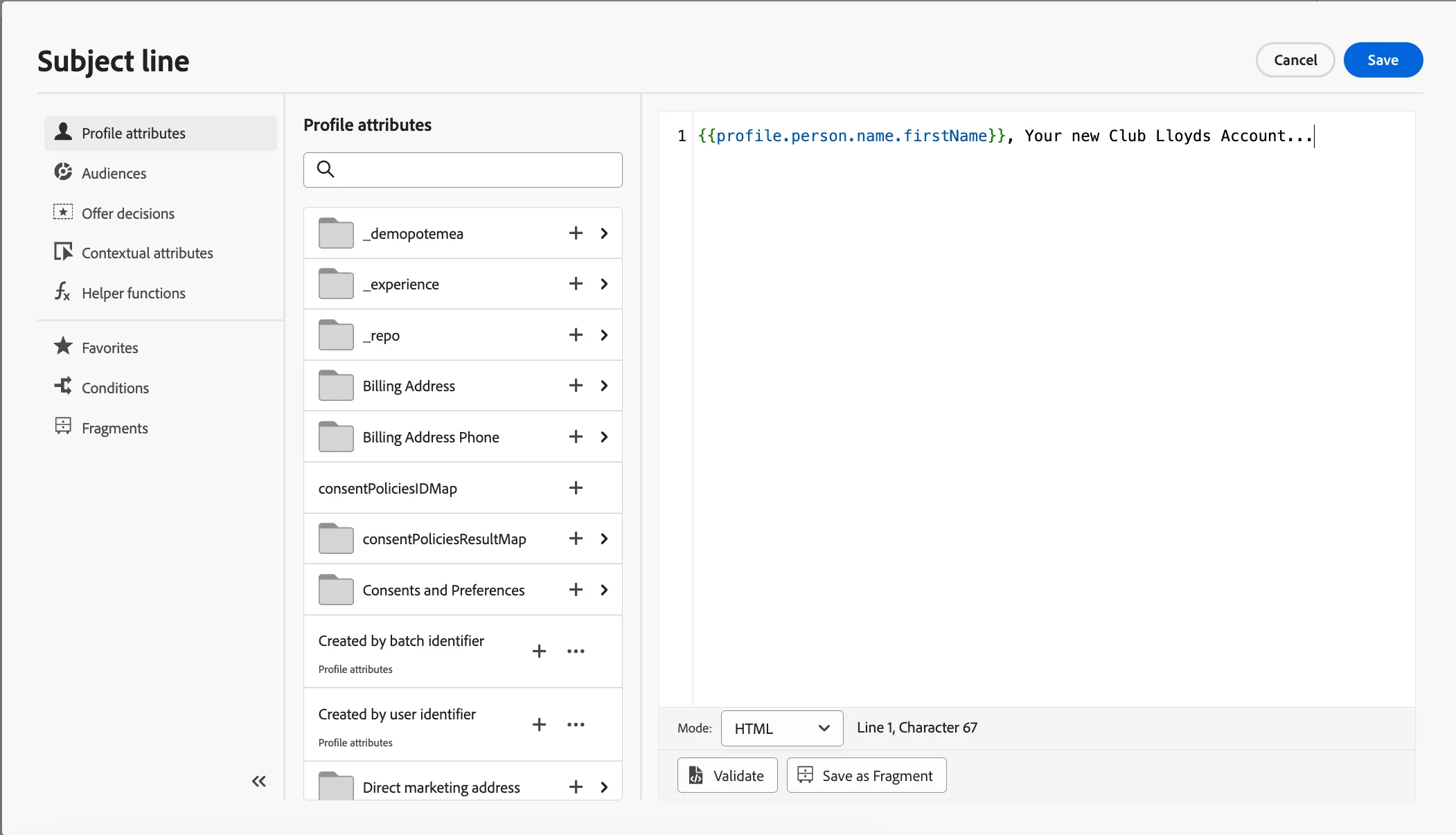Add the _experience folder using plus icon
The width and height of the screenshot is (1456, 835).
pyautogui.click(x=576, y=284)
